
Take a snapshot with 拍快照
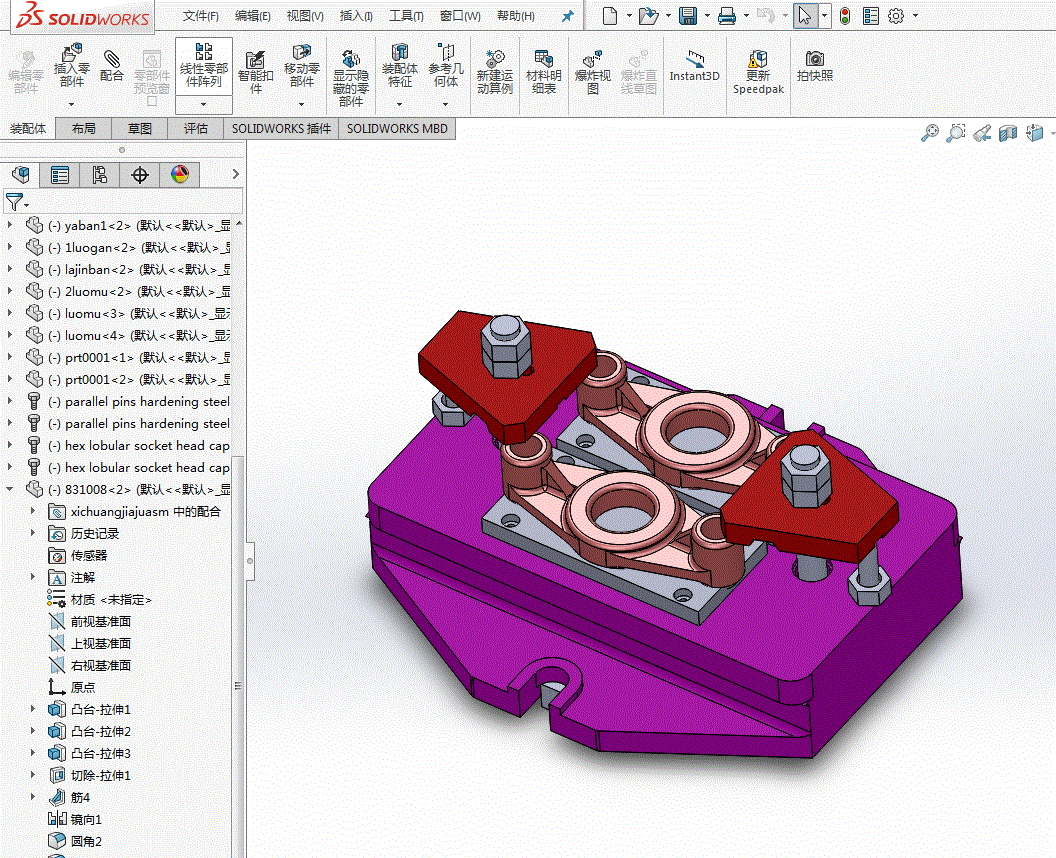click(815, 66)
